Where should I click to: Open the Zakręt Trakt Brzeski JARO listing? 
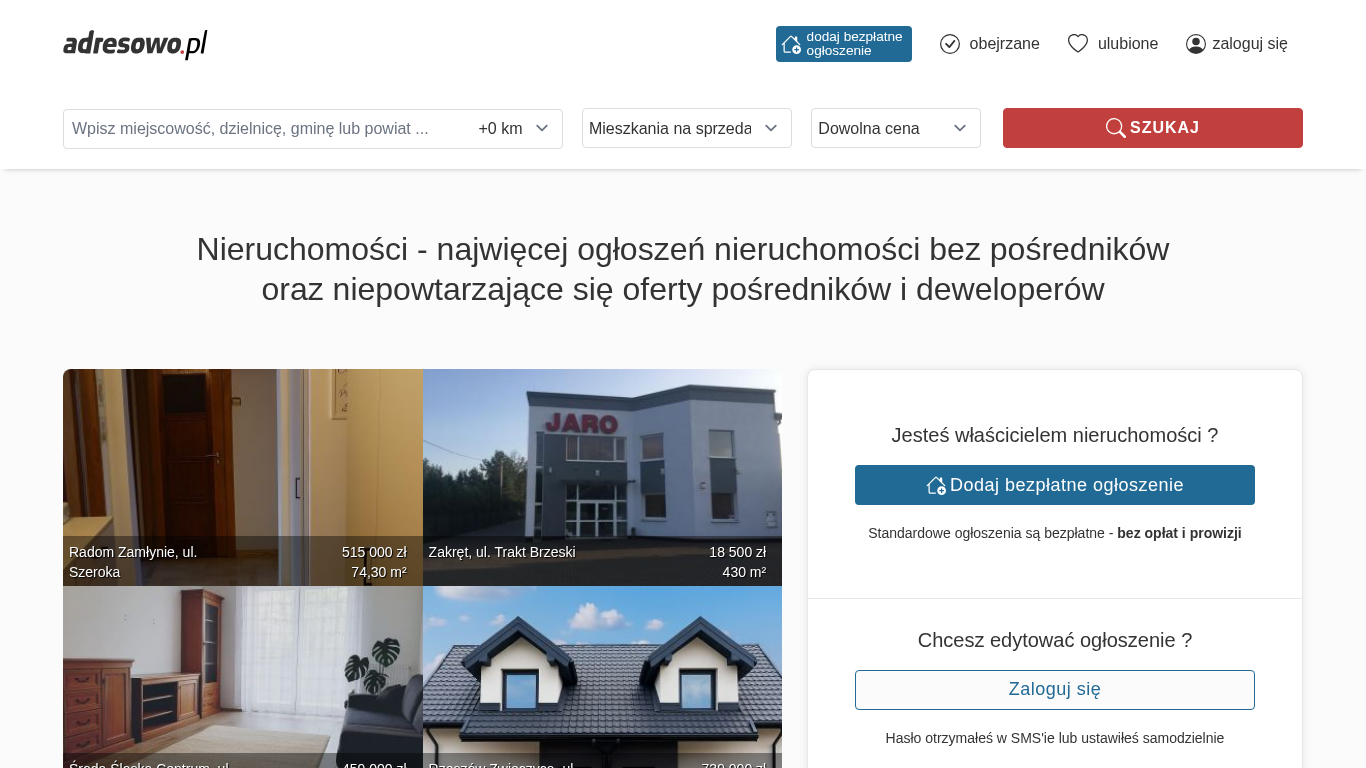pos(602,477)
